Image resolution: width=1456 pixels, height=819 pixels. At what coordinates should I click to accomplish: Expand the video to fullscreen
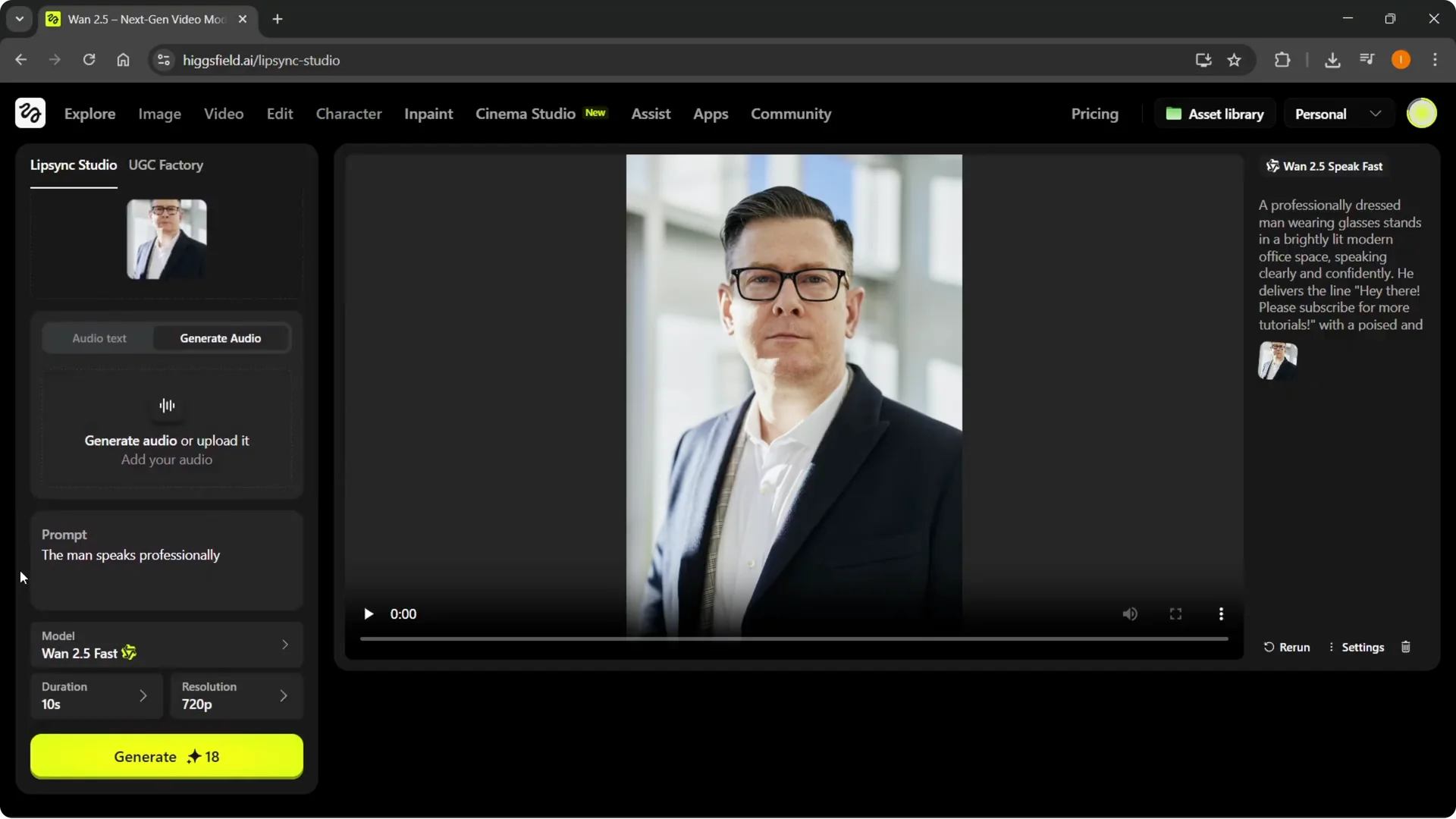tap(1175, 613)
